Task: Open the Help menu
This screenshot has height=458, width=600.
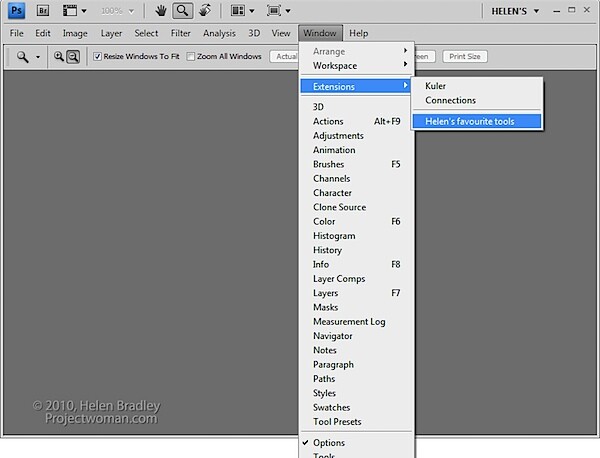Action: point(359,33)
